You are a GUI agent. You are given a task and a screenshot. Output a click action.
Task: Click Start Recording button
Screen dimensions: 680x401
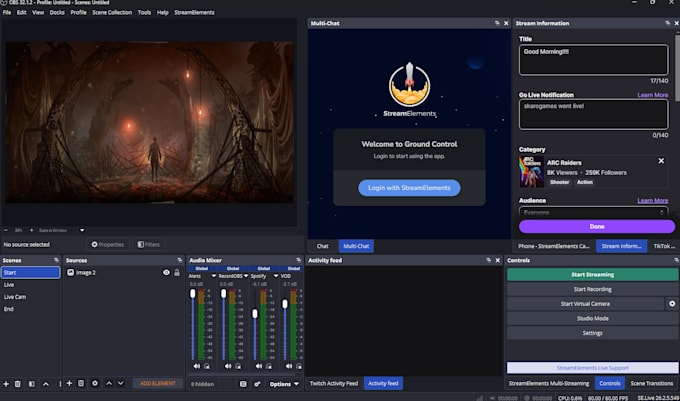[592, 289]
